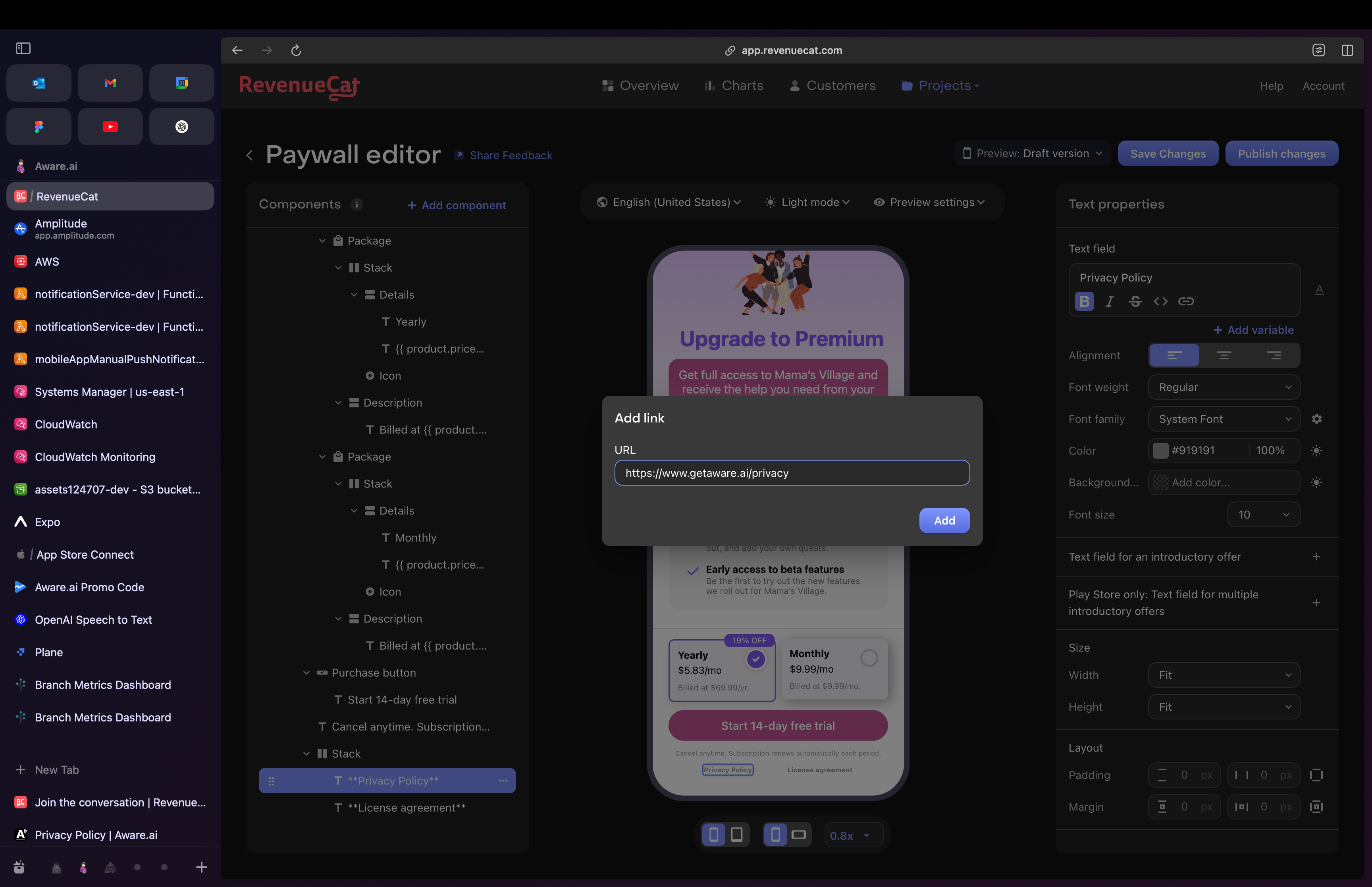The height and width of the screenshot is (887, 1372).
Task: Open Preview Draft version dropdown
Action: click(1032, 153)
